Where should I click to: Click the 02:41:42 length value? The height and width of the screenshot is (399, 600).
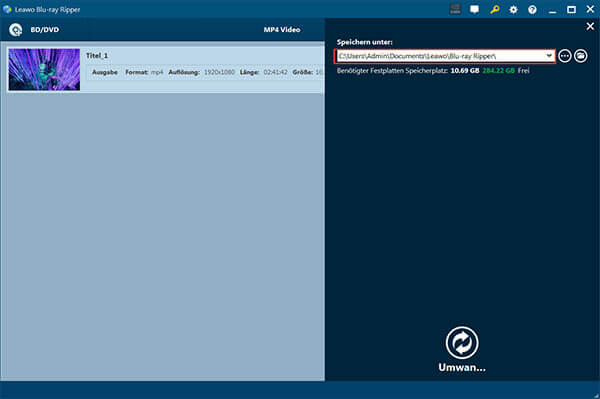pyautogui.click(x=275, y=72)
